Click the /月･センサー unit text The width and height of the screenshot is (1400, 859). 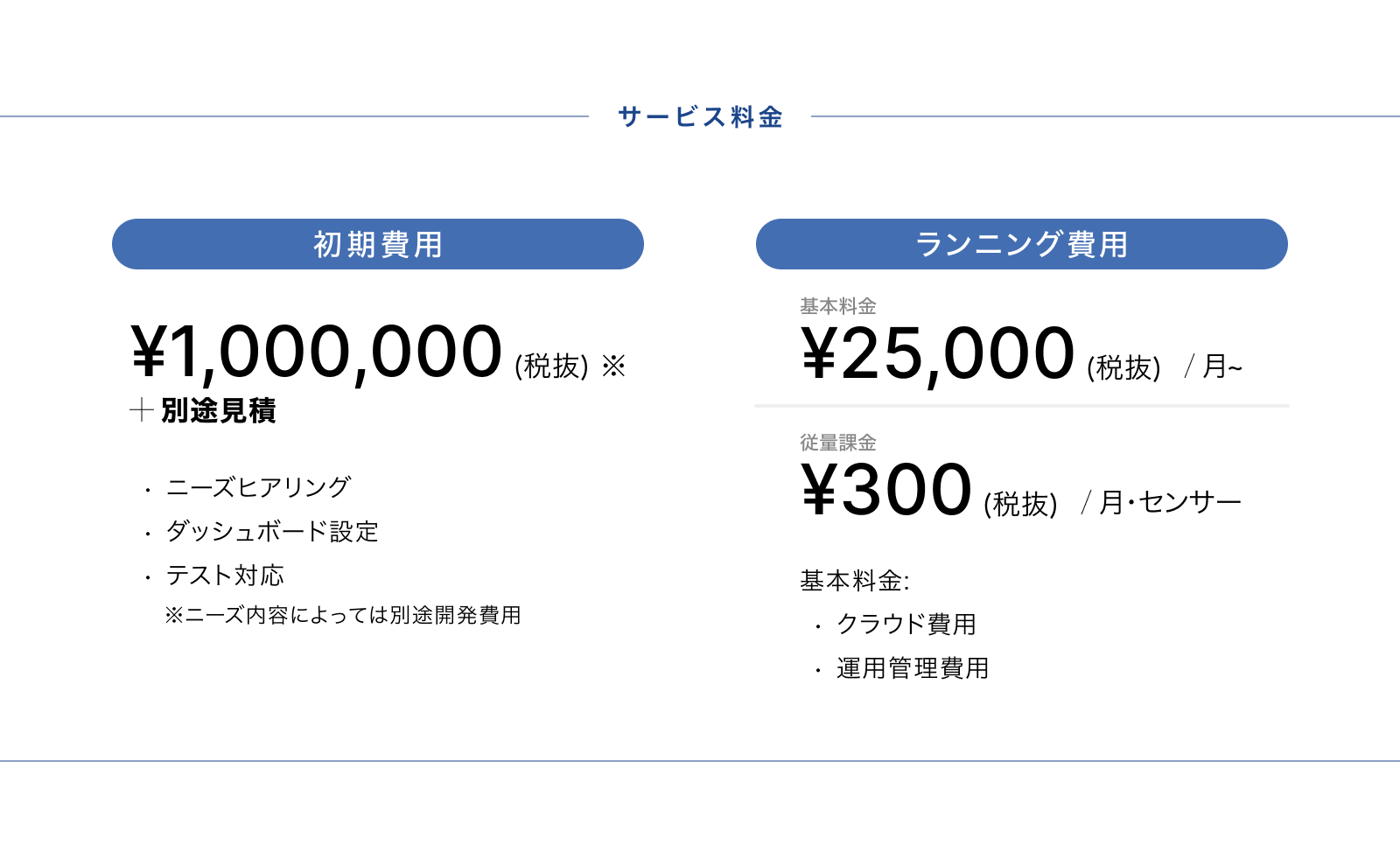(1162, 502)
